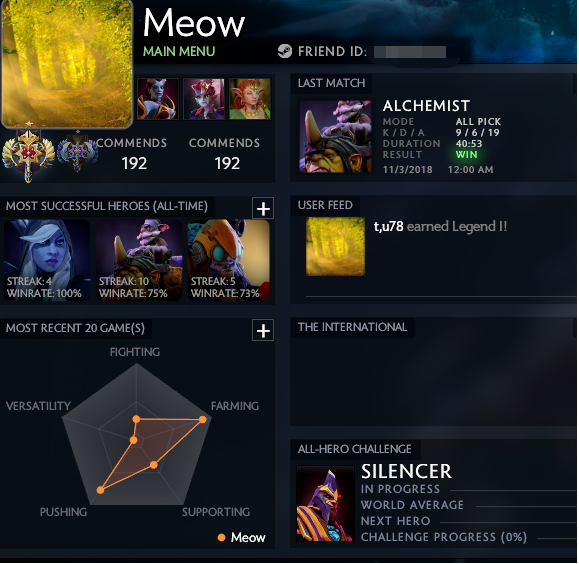Image resolution: width=579 pixels, height=564 pixels.
Task: Open the Alchemist last match portrait
Action: [x=335, y=137]
